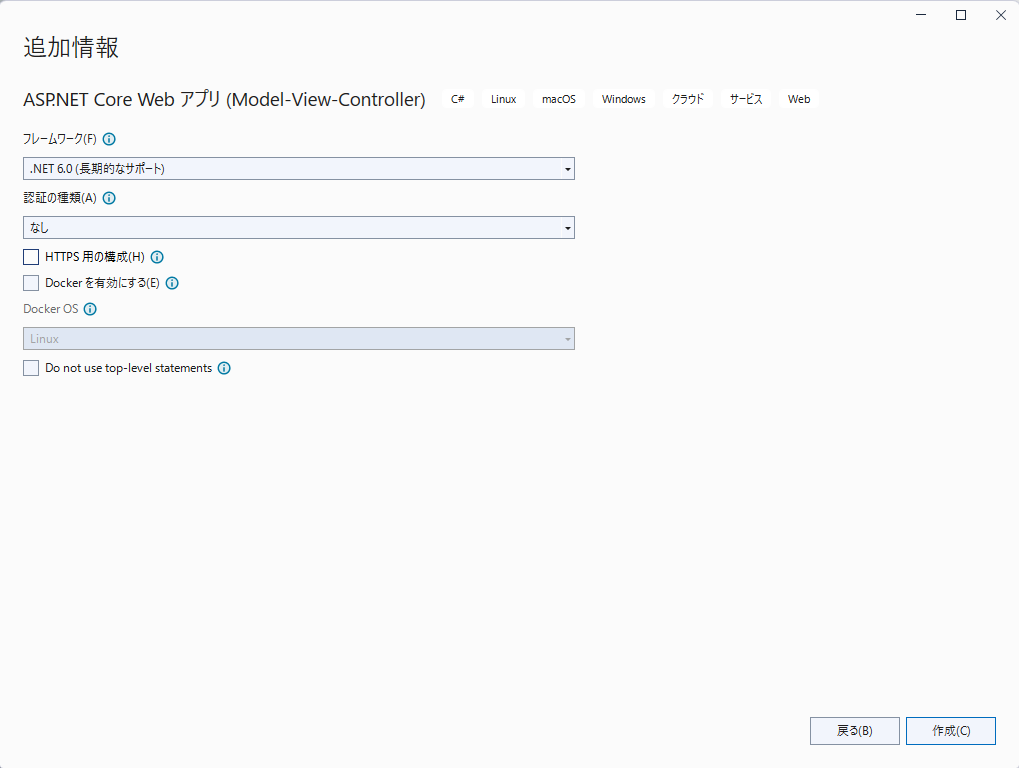Toggle the Docker を有効にする(E) checkbox
Image resolution: width=1019 pixels, height=768 pixels.
click(x=31, y=283)
